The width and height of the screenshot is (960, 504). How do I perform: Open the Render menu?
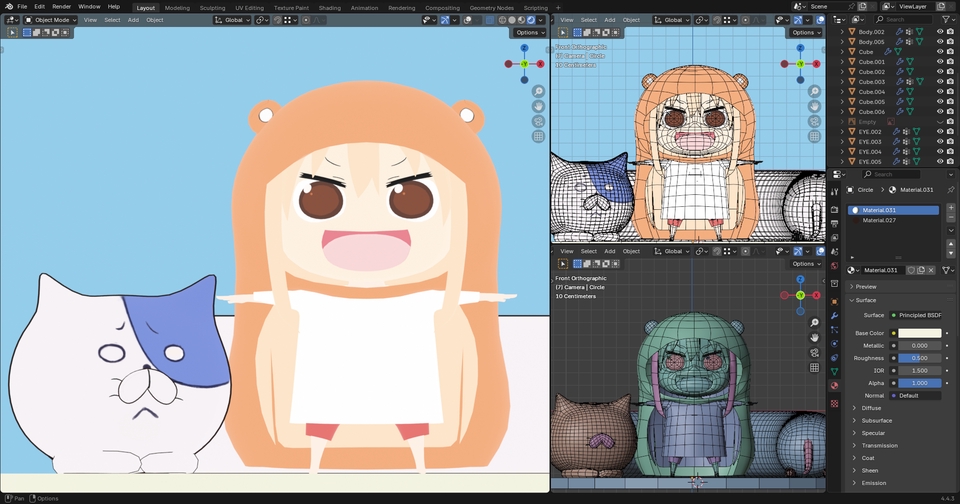(61, 7)
